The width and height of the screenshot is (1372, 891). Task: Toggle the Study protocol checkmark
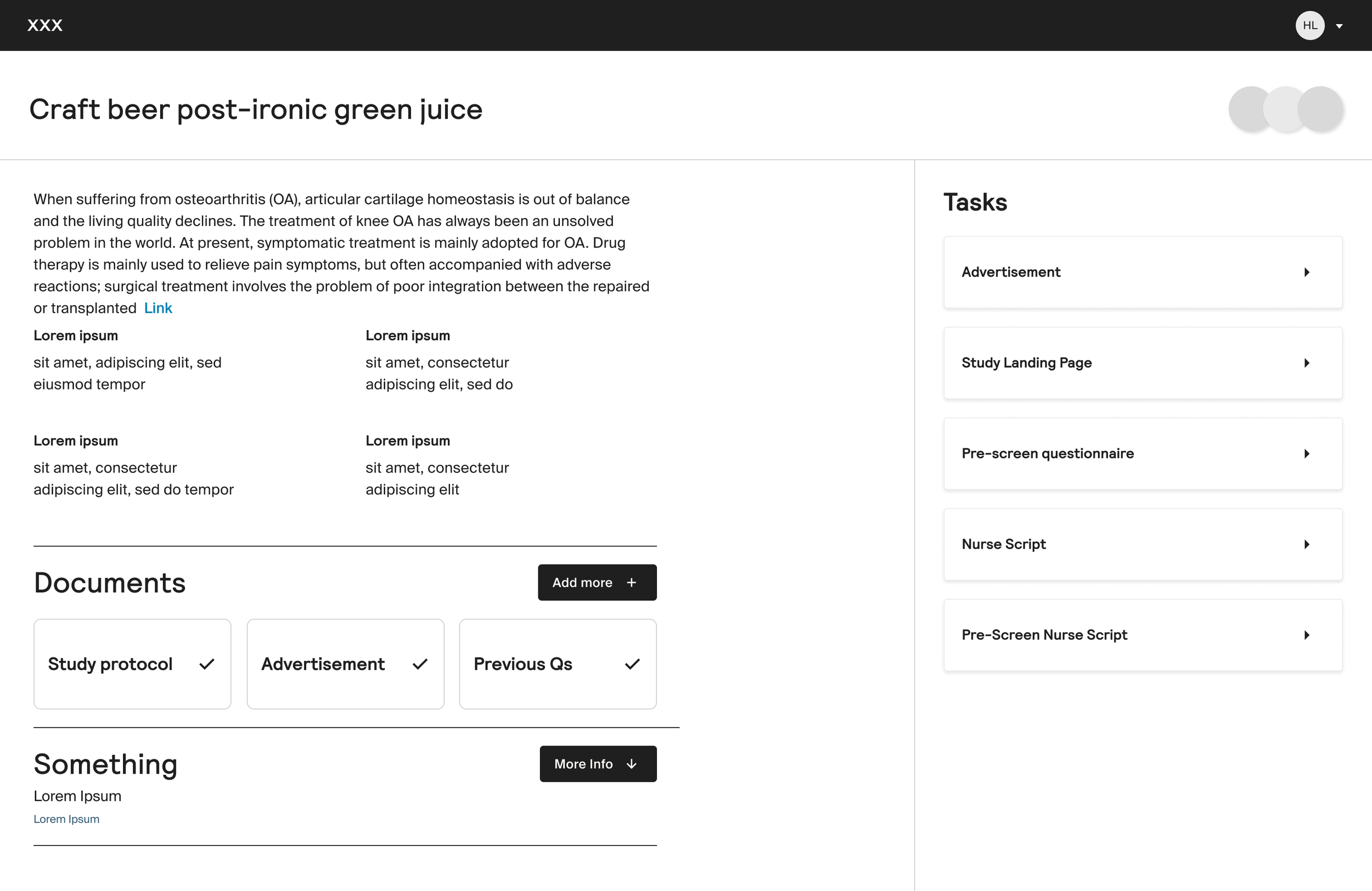click(207, 664)
